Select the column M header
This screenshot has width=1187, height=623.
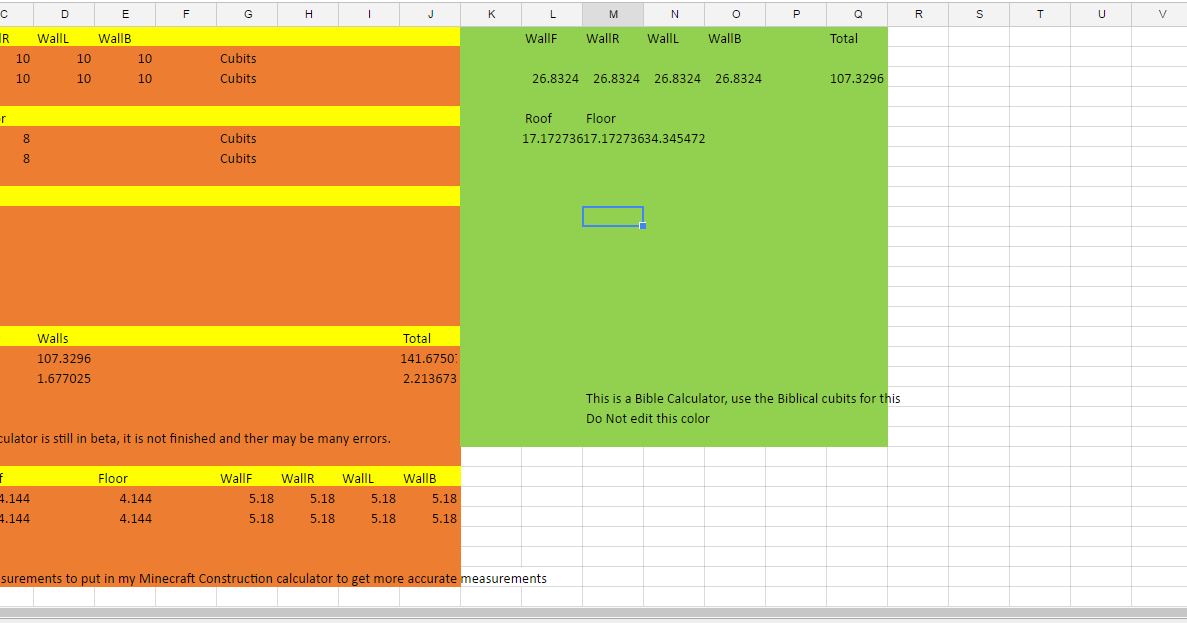[613, 14]
